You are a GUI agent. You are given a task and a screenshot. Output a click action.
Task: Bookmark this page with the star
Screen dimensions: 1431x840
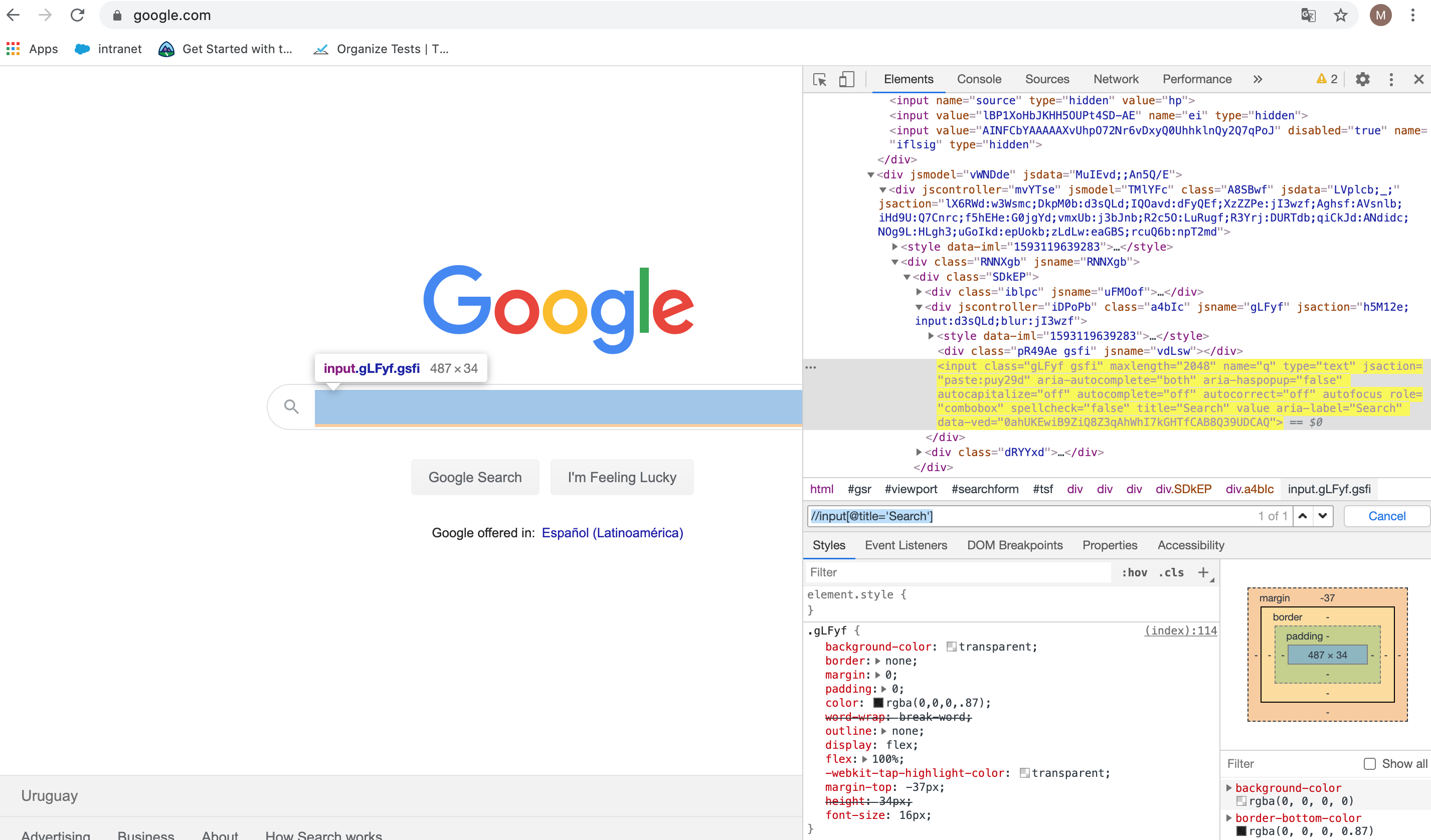point(1341,16)
